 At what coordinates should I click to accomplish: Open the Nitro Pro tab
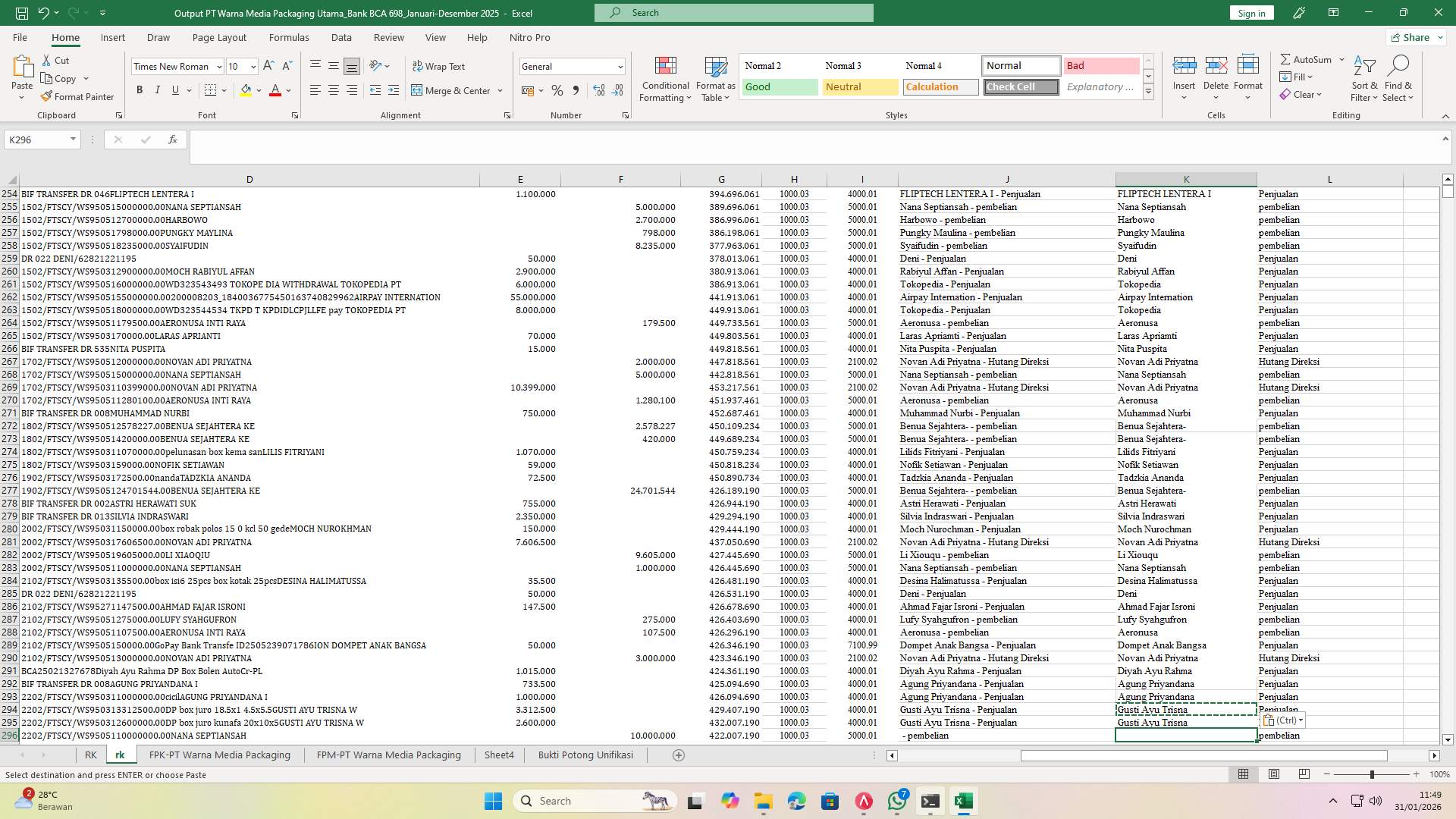[531, 37]
